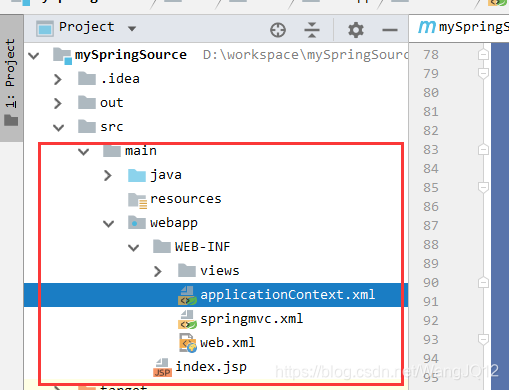
Task: Select web.xml file name
Action: click(x=227, y=343)
